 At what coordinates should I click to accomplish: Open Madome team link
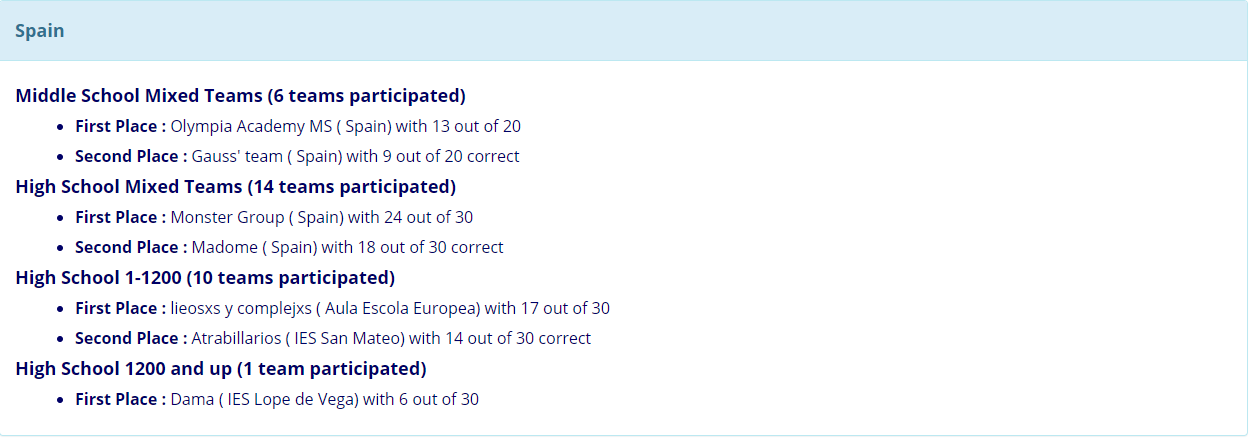click(x=224, y=248)
